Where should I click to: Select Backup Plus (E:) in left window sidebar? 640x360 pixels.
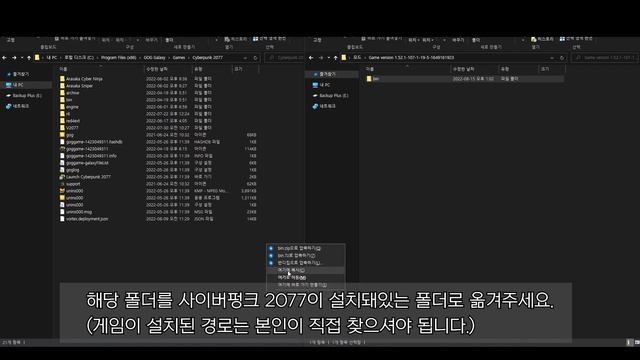click(27, 96)
